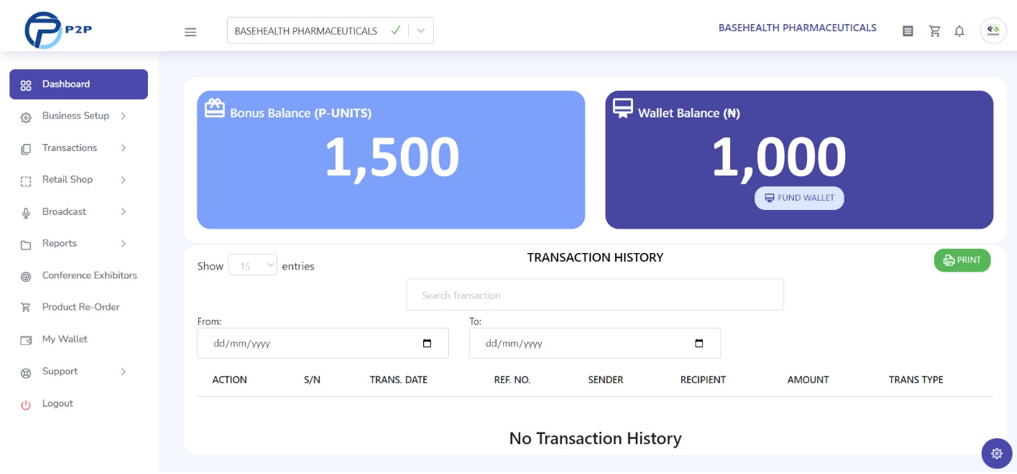Toggle the hamburger sidebar menu
1017x474 pixels.
coord(190,32)
